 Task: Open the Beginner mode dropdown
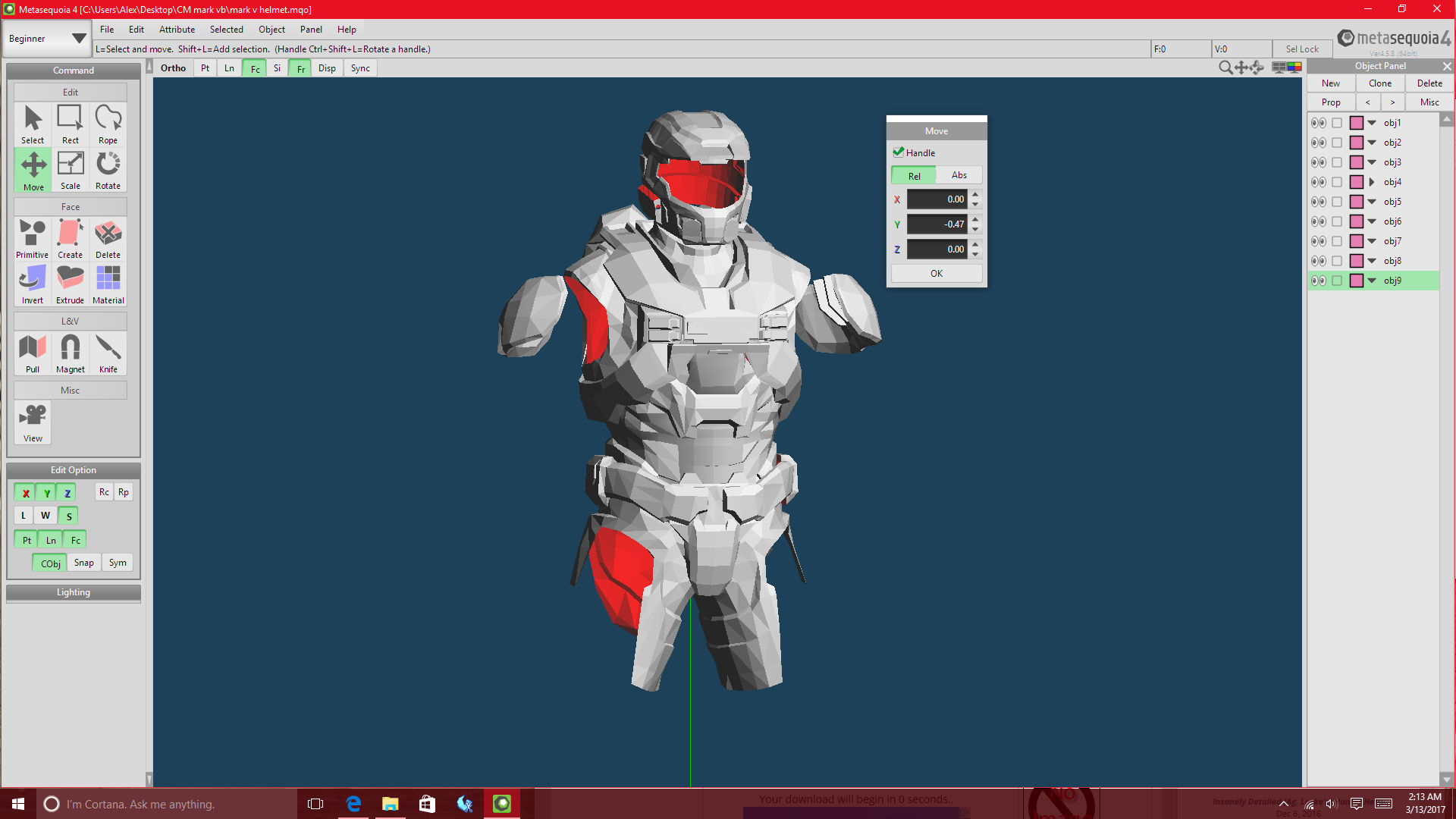tap(47, 39)
